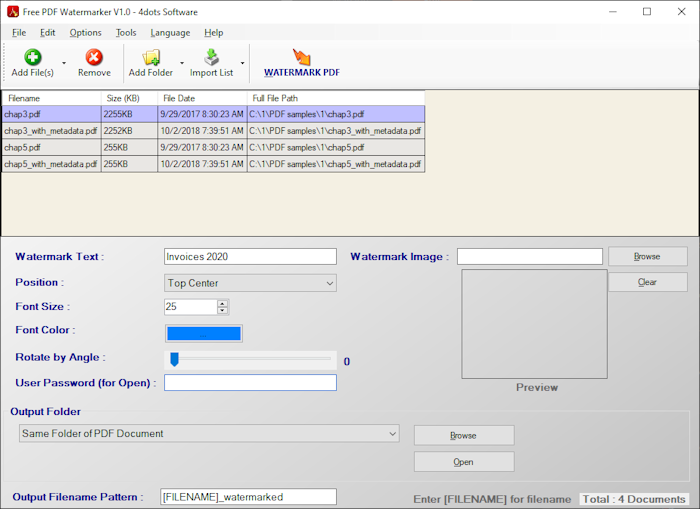The width and height of the screenshot is (700, 509).
Task: Click Browse next to Watermark Image
Action: tap(647, 257)
